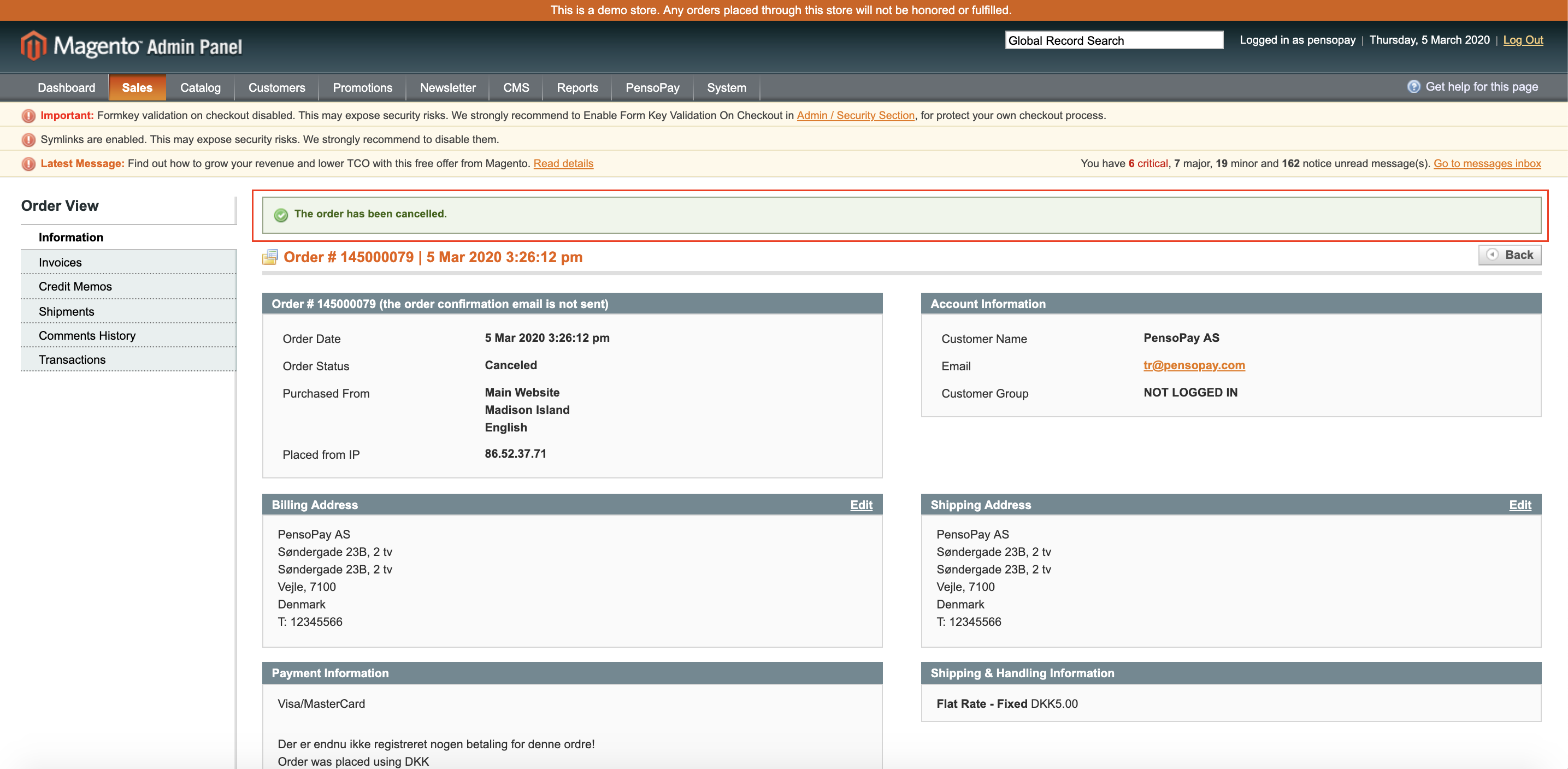Click the Magento logo icon
This screenshot has width=1568, height=769.
tap(33, 46)
